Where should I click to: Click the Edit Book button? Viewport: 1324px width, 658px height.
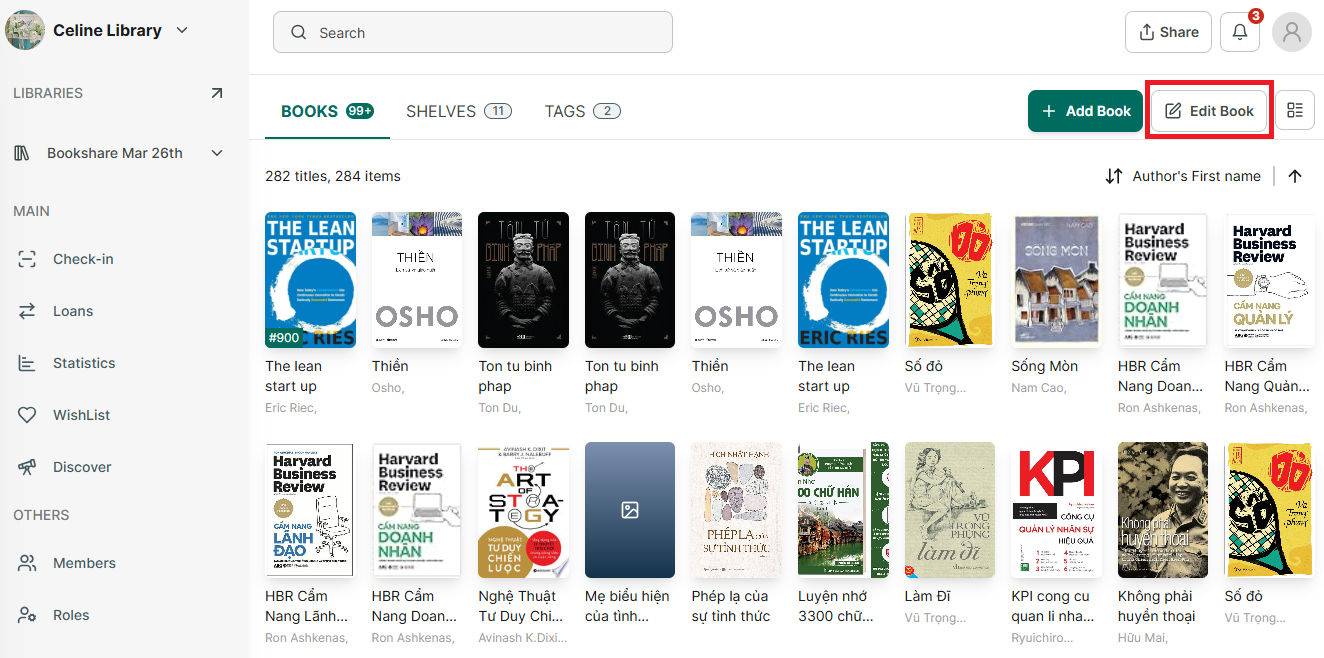pyautogui.click(x=1209, y=111)
